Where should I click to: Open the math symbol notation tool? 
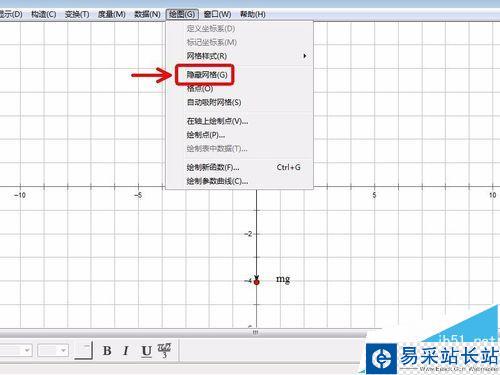point(164,350)
